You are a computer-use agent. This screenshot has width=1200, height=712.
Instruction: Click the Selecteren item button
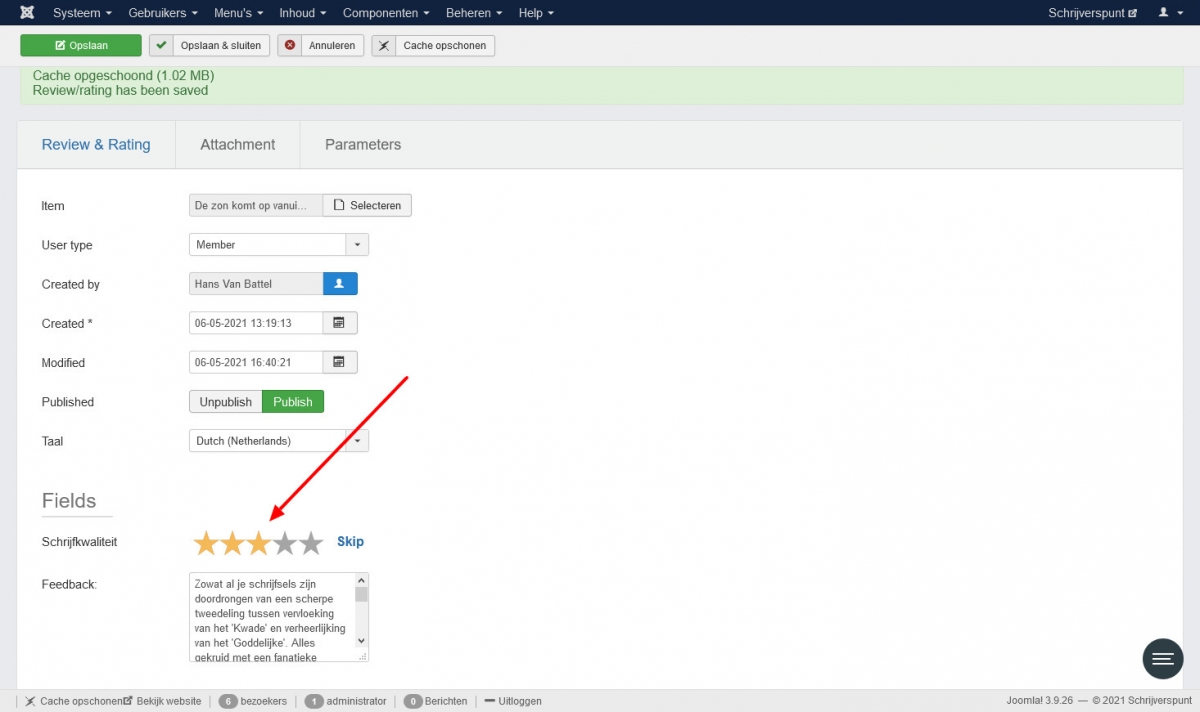click(367, 206)
